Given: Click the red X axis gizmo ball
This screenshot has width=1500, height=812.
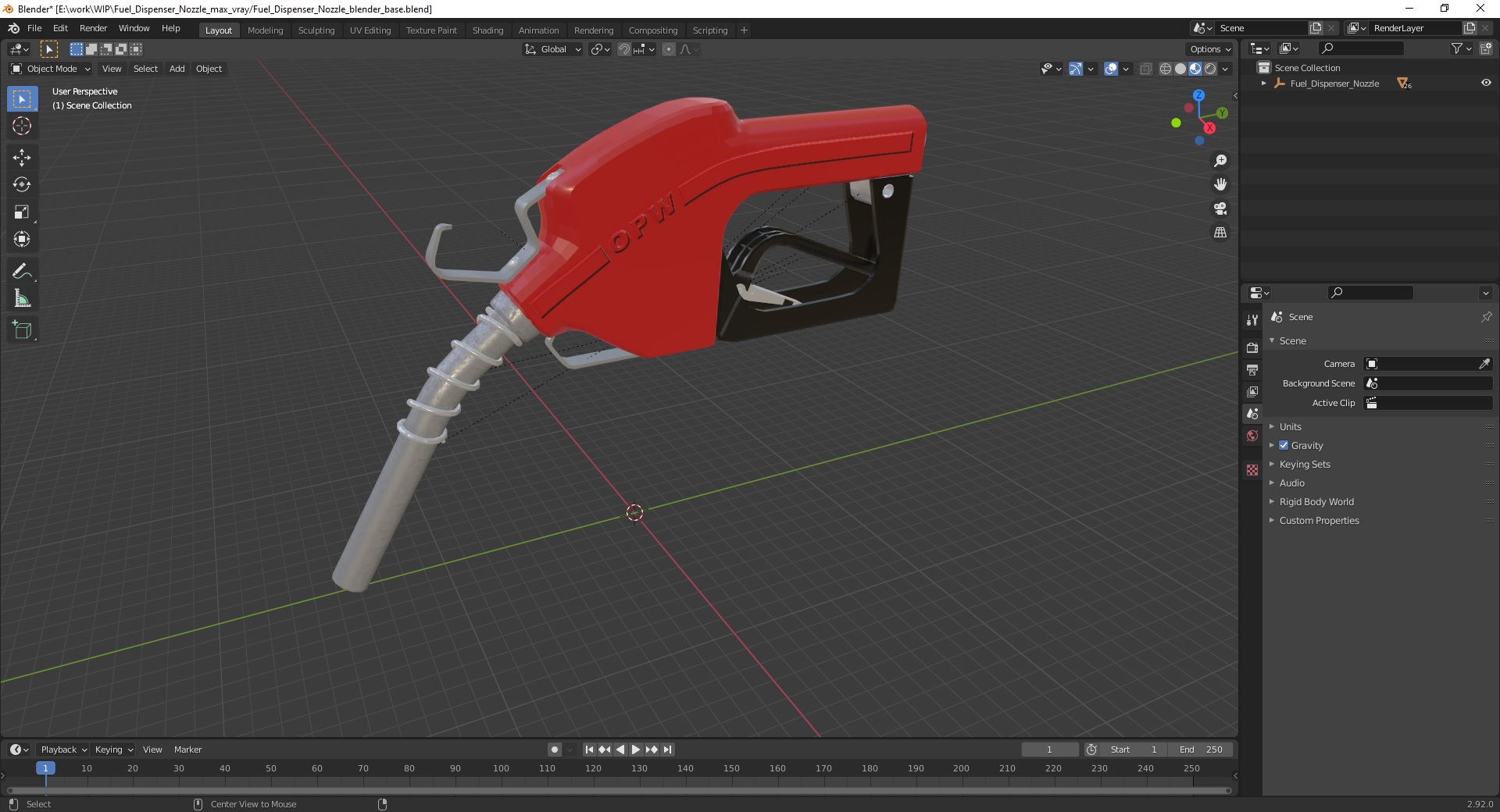Looking at the screenshot, I should [1209, 128].
